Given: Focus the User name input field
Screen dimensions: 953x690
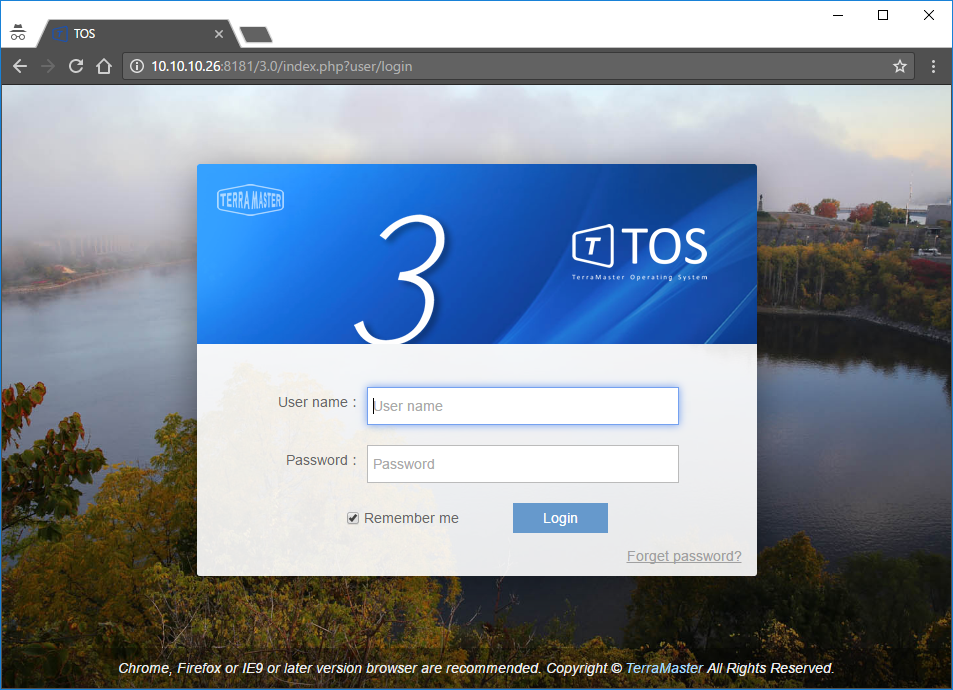Looking at the screenshot, I should coord(523,406).
